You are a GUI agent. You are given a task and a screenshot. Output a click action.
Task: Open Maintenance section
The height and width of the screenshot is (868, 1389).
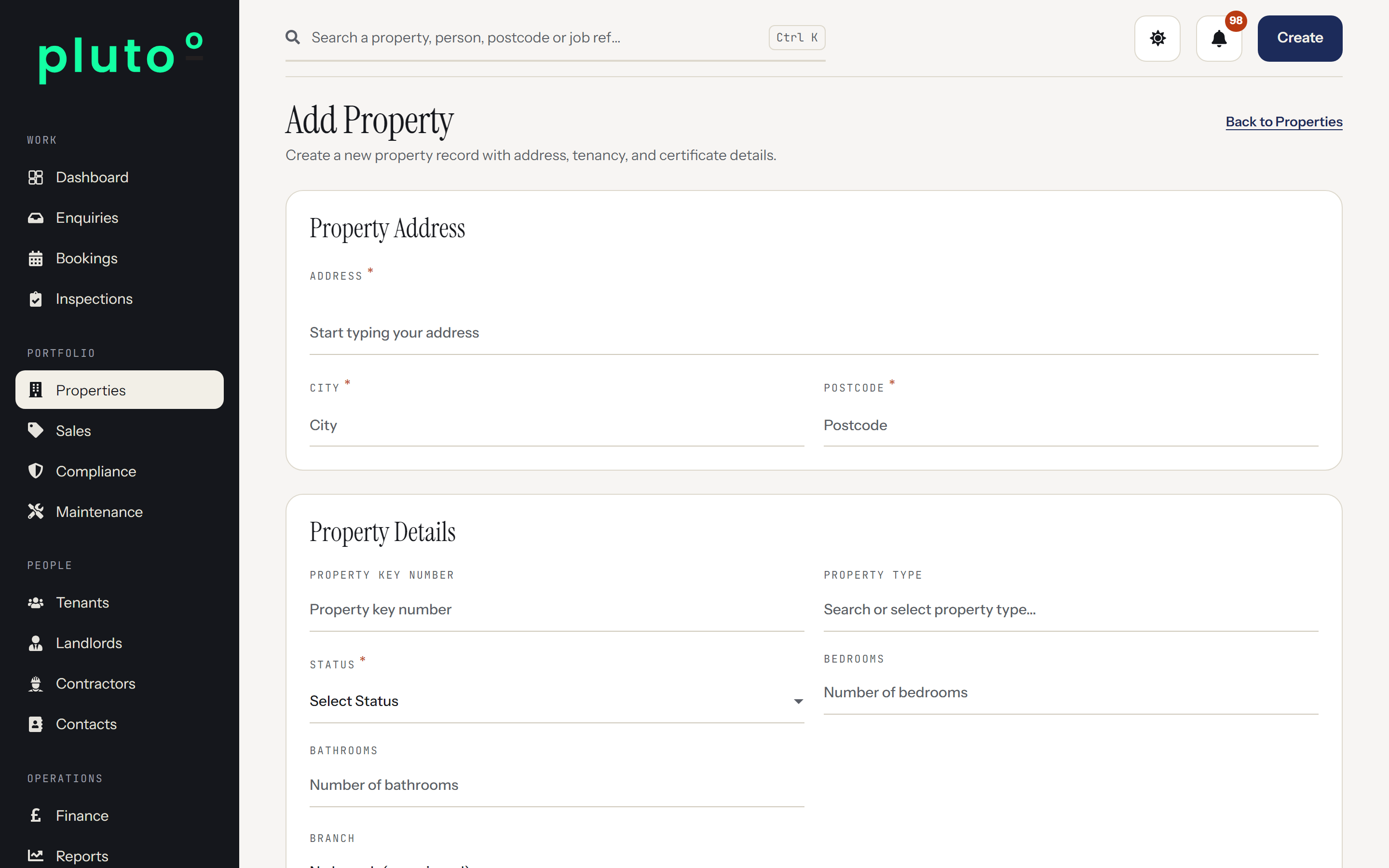120,512
